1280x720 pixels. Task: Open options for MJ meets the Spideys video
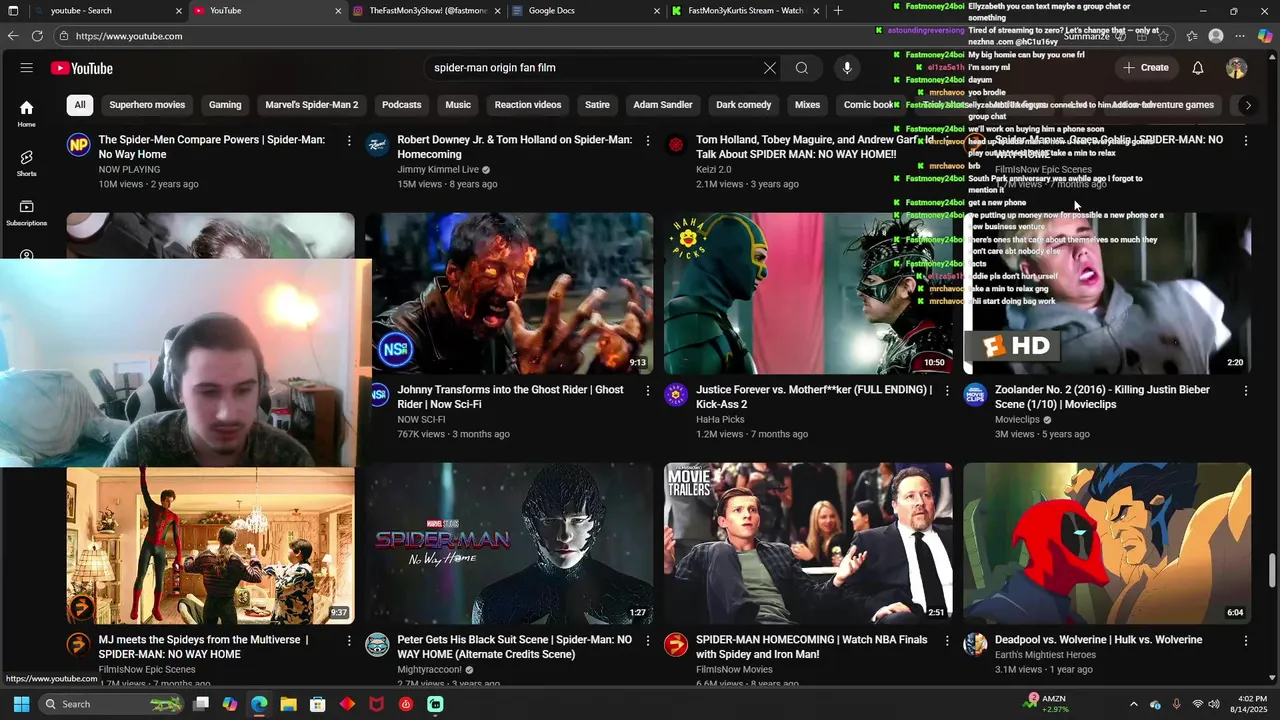coord(349,641)
